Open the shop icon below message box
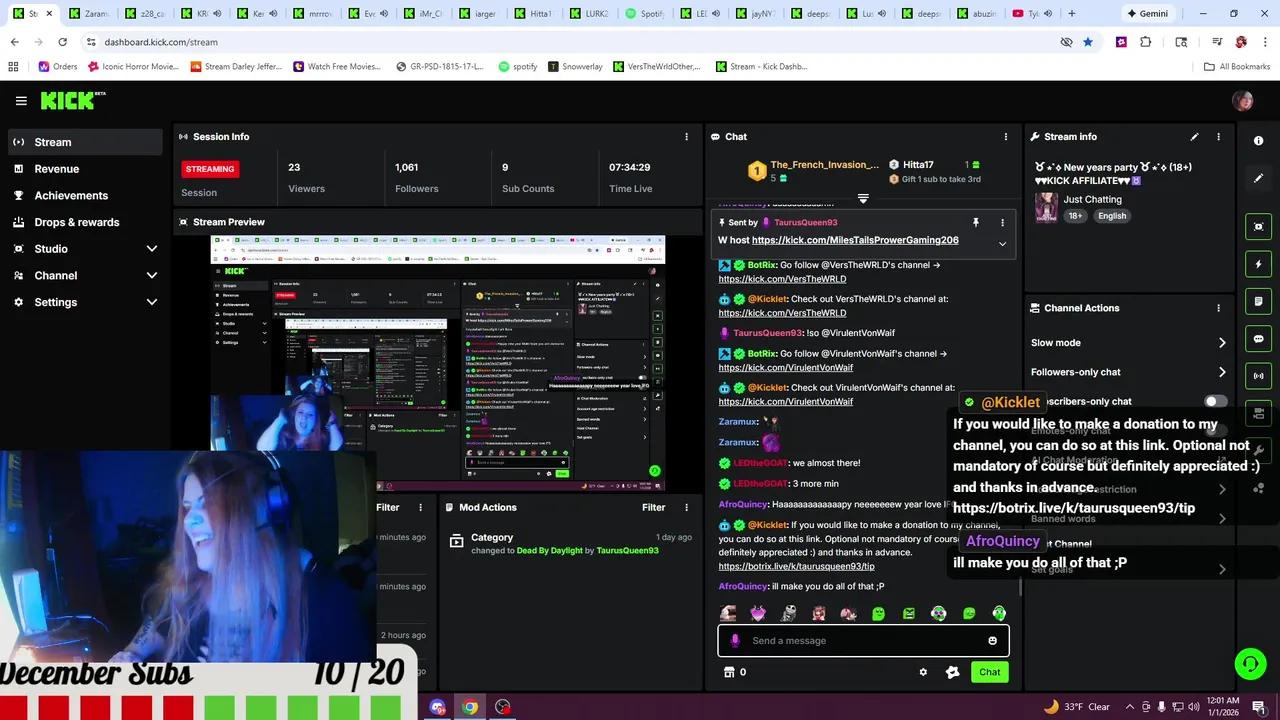The width and height of the screenshot is (1280, 720). (x=729, y=672)
